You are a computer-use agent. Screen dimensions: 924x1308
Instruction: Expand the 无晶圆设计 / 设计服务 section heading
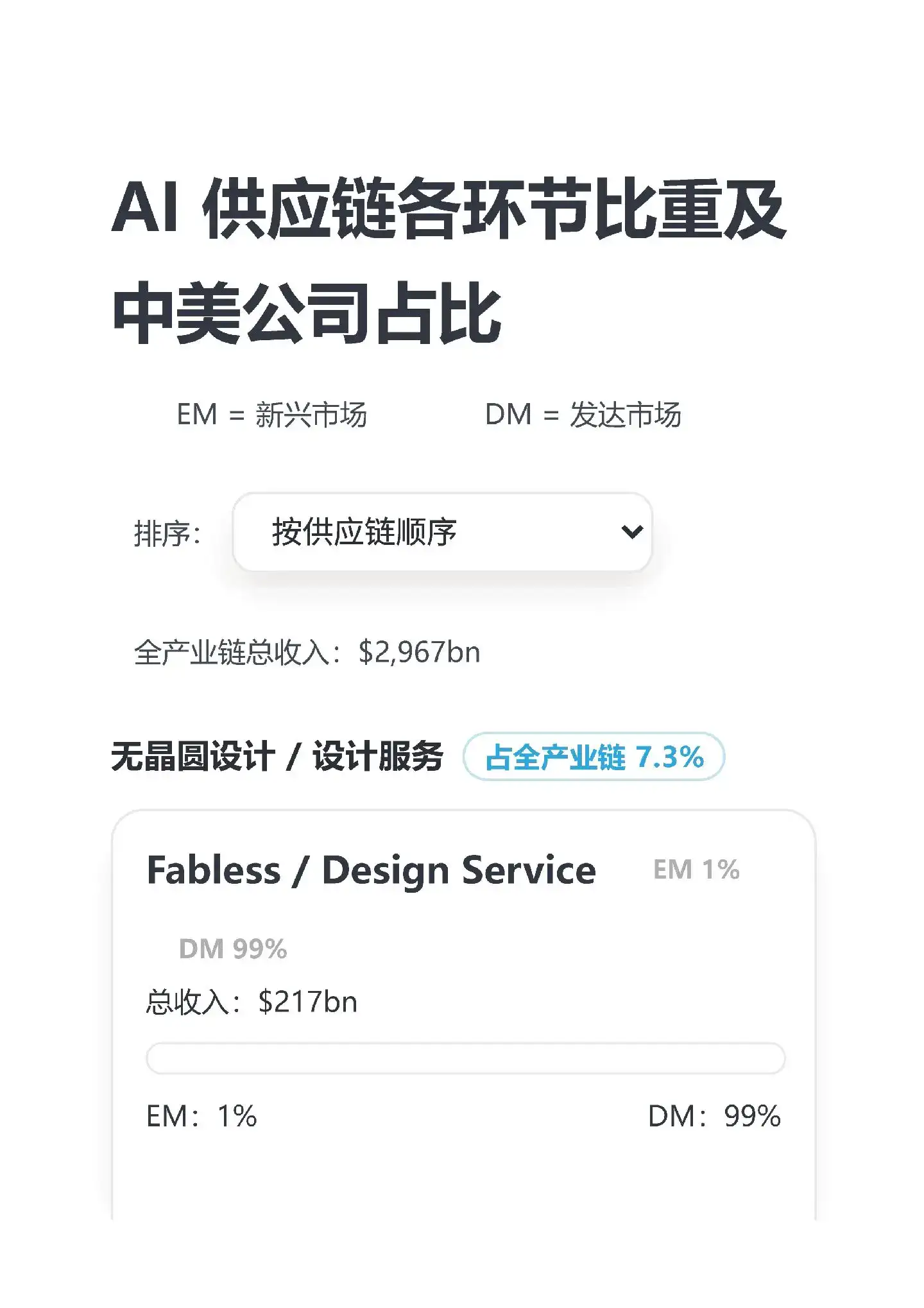pyautogui.click(x=276, y=757)
